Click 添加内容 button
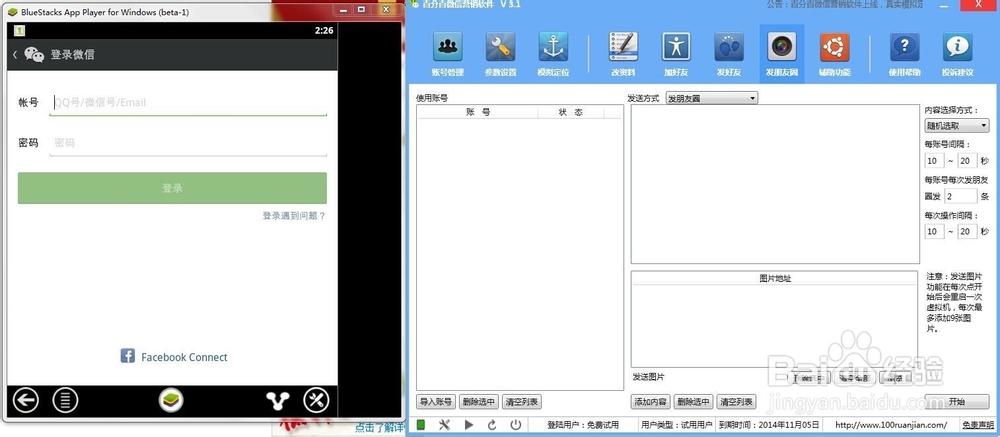This screenshot has width=1000, height=437. coord(651,402)
